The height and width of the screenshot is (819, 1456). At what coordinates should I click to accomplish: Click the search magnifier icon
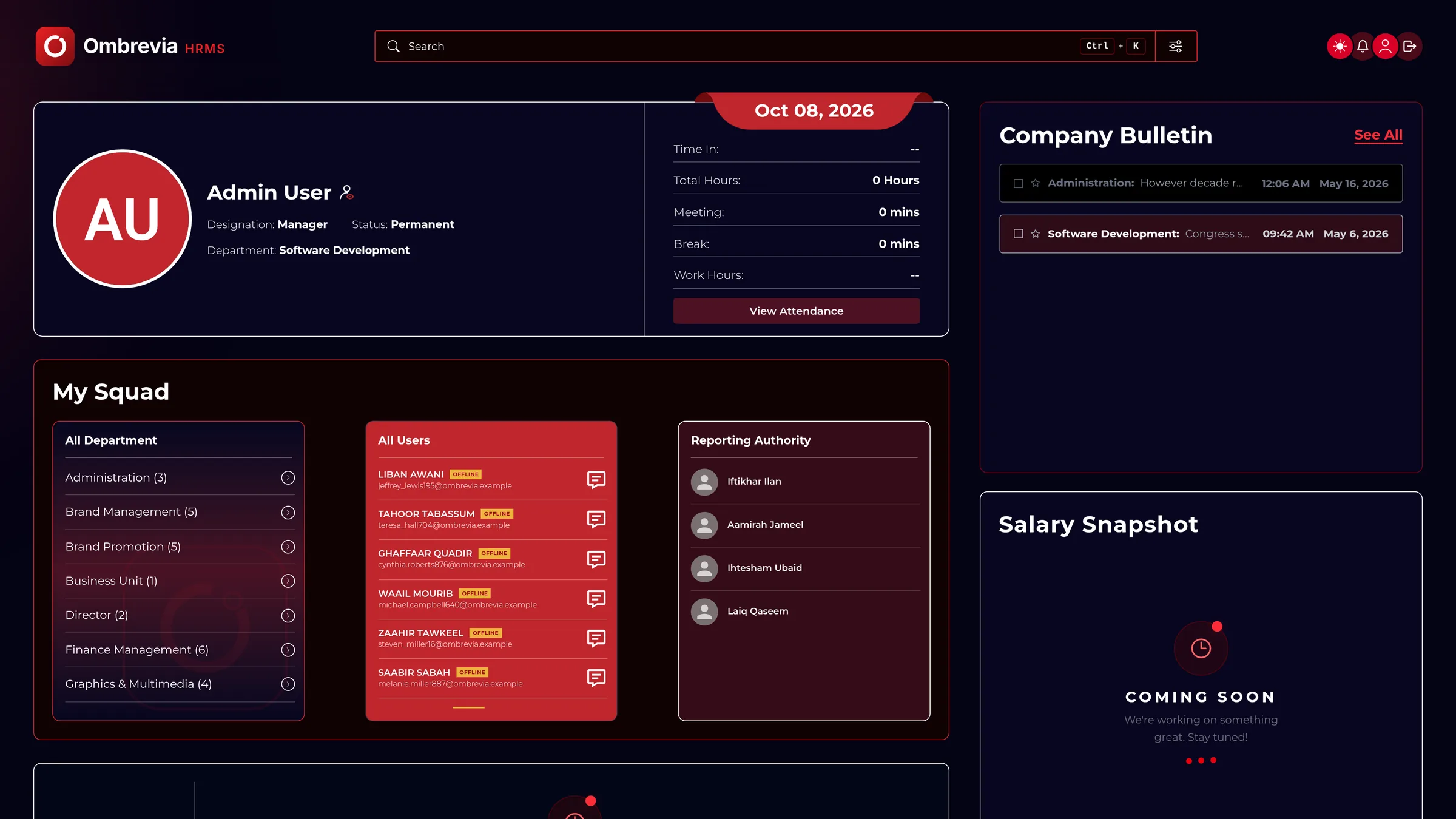(x=393, y=46)
